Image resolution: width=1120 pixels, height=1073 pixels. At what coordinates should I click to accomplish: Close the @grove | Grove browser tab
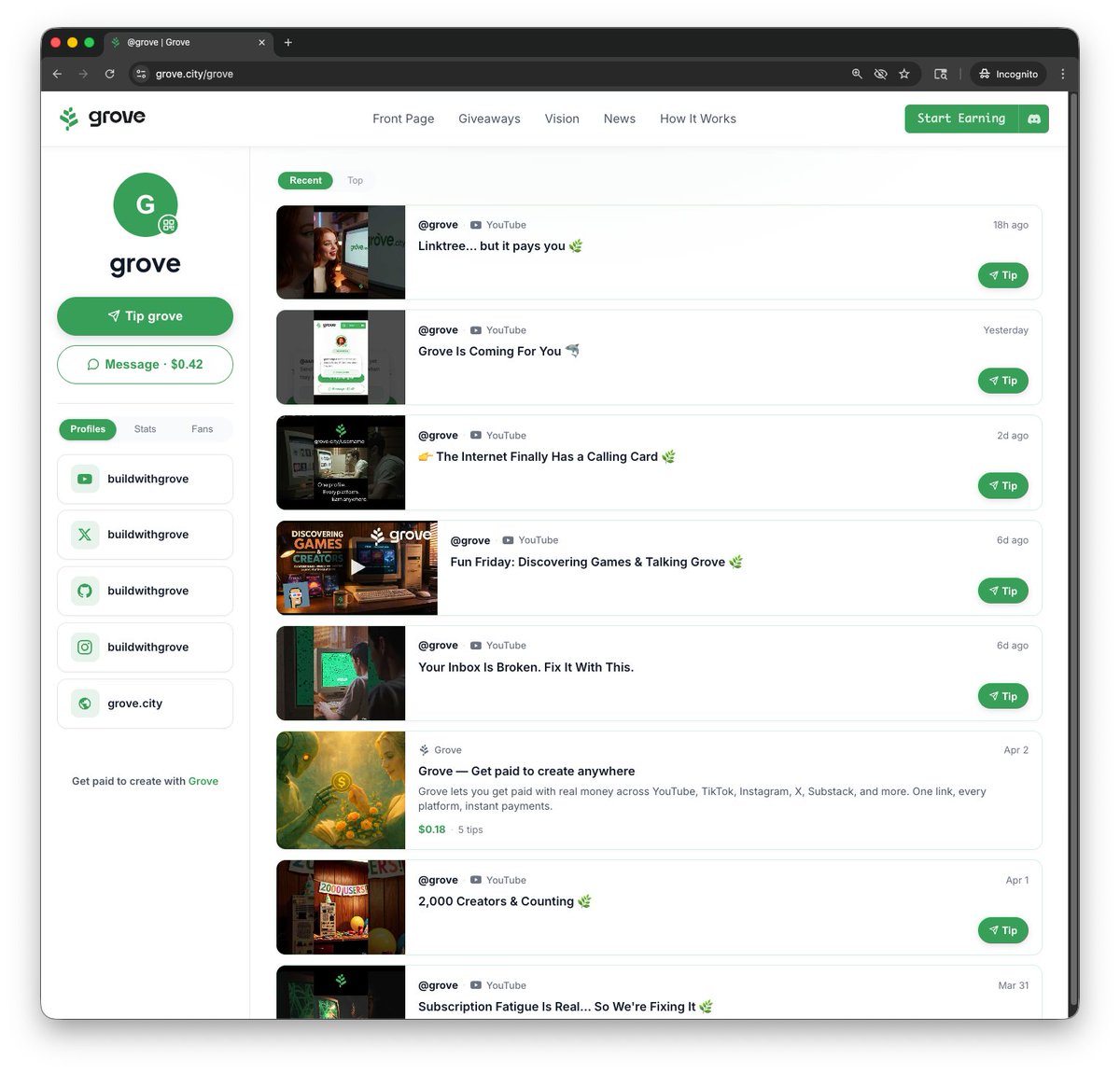coord(261,42)
